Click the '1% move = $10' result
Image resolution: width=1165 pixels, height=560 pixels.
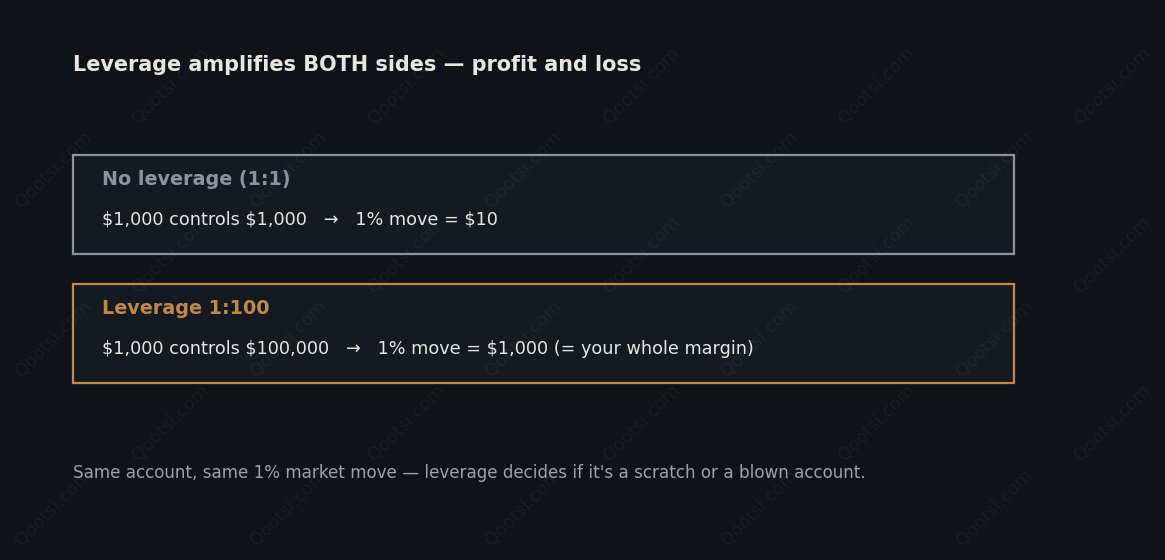click(426, 220)
